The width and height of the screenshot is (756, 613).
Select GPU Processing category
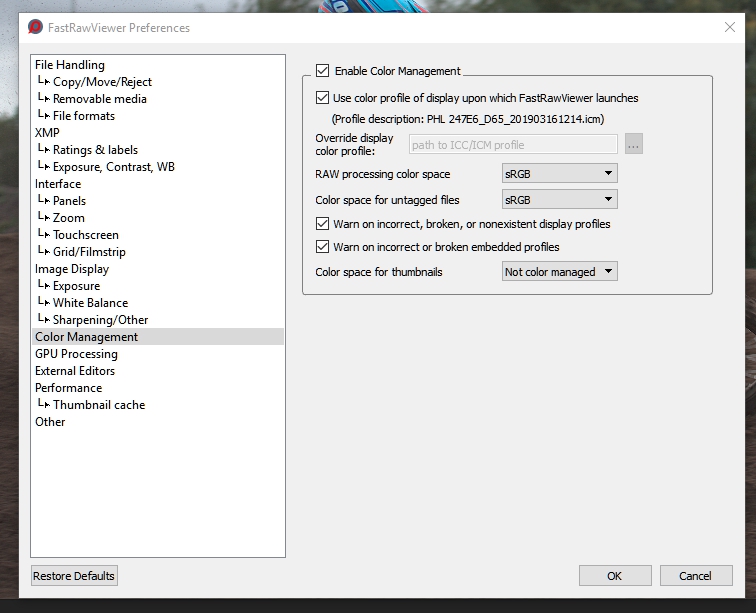pos(158,354)
